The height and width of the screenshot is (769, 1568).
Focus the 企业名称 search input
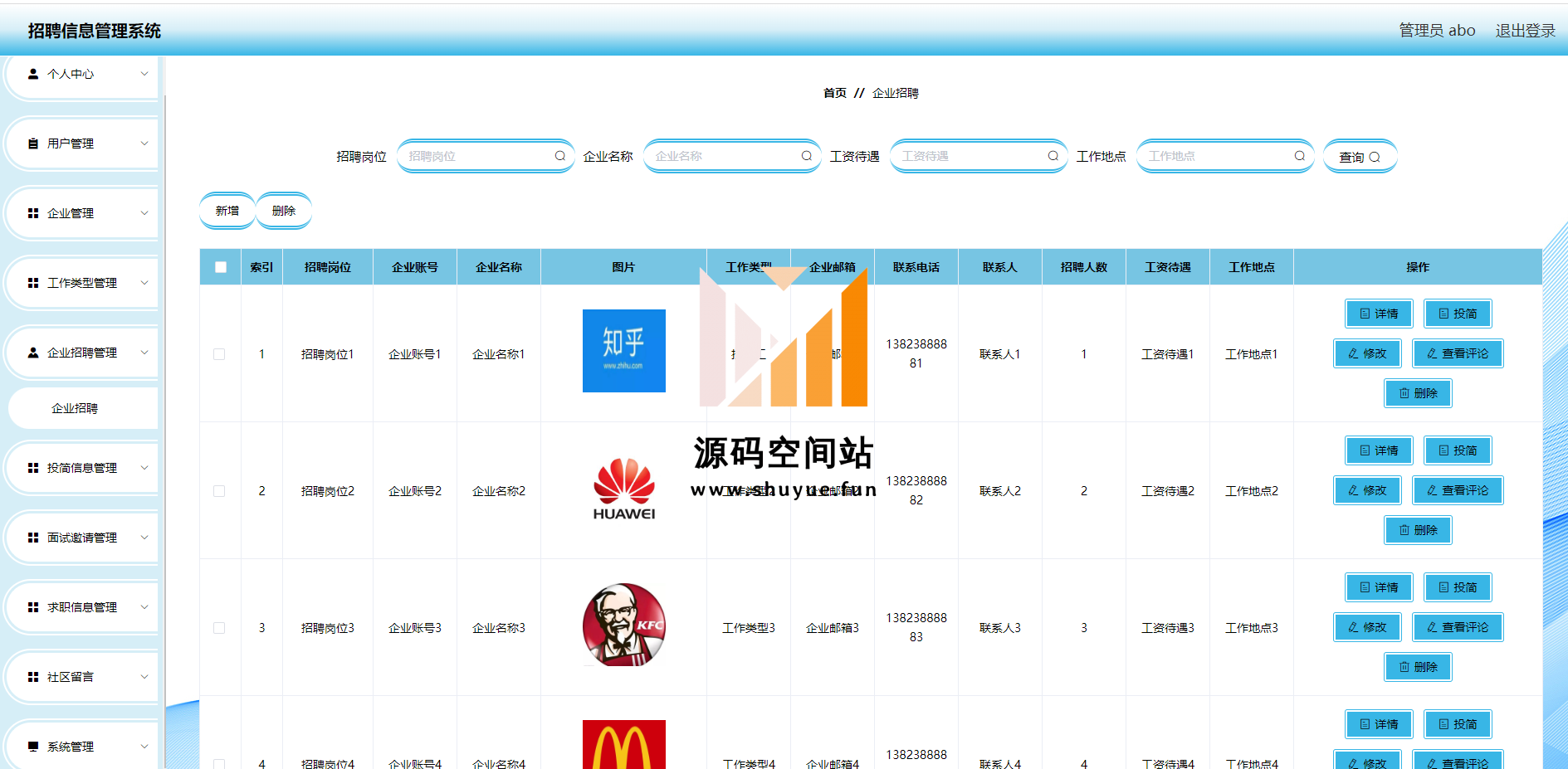click(x=732, y=156)
